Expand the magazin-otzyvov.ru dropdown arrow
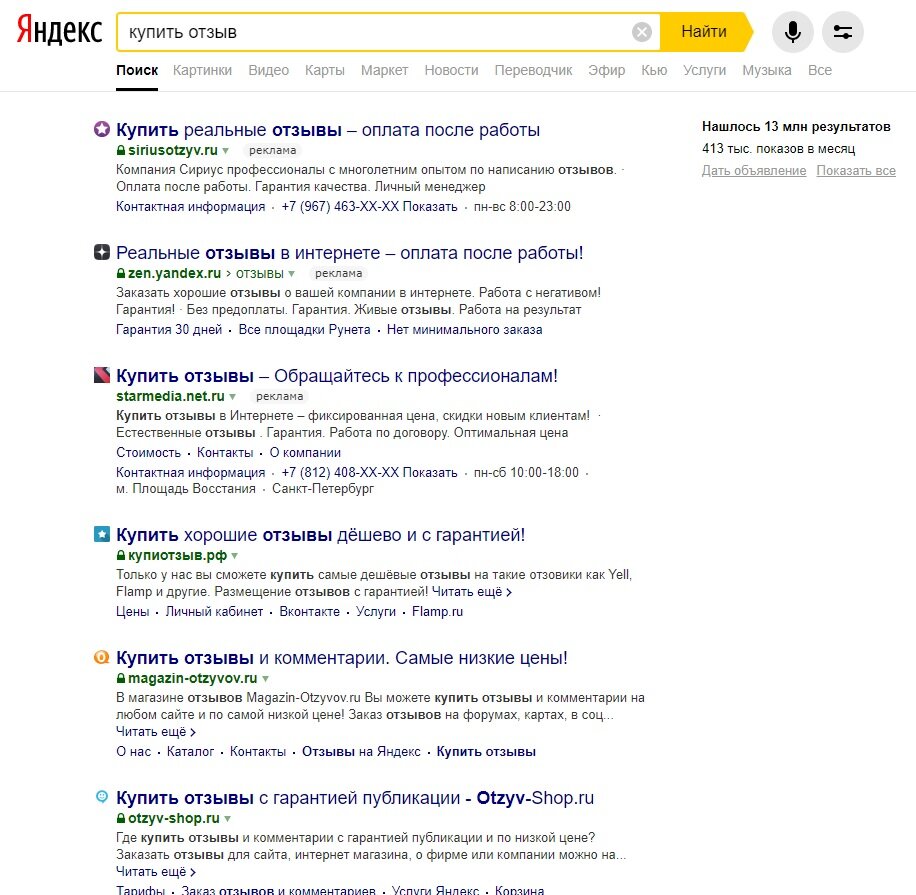Screen dimensions: 916x895 [x=265, y=679]
